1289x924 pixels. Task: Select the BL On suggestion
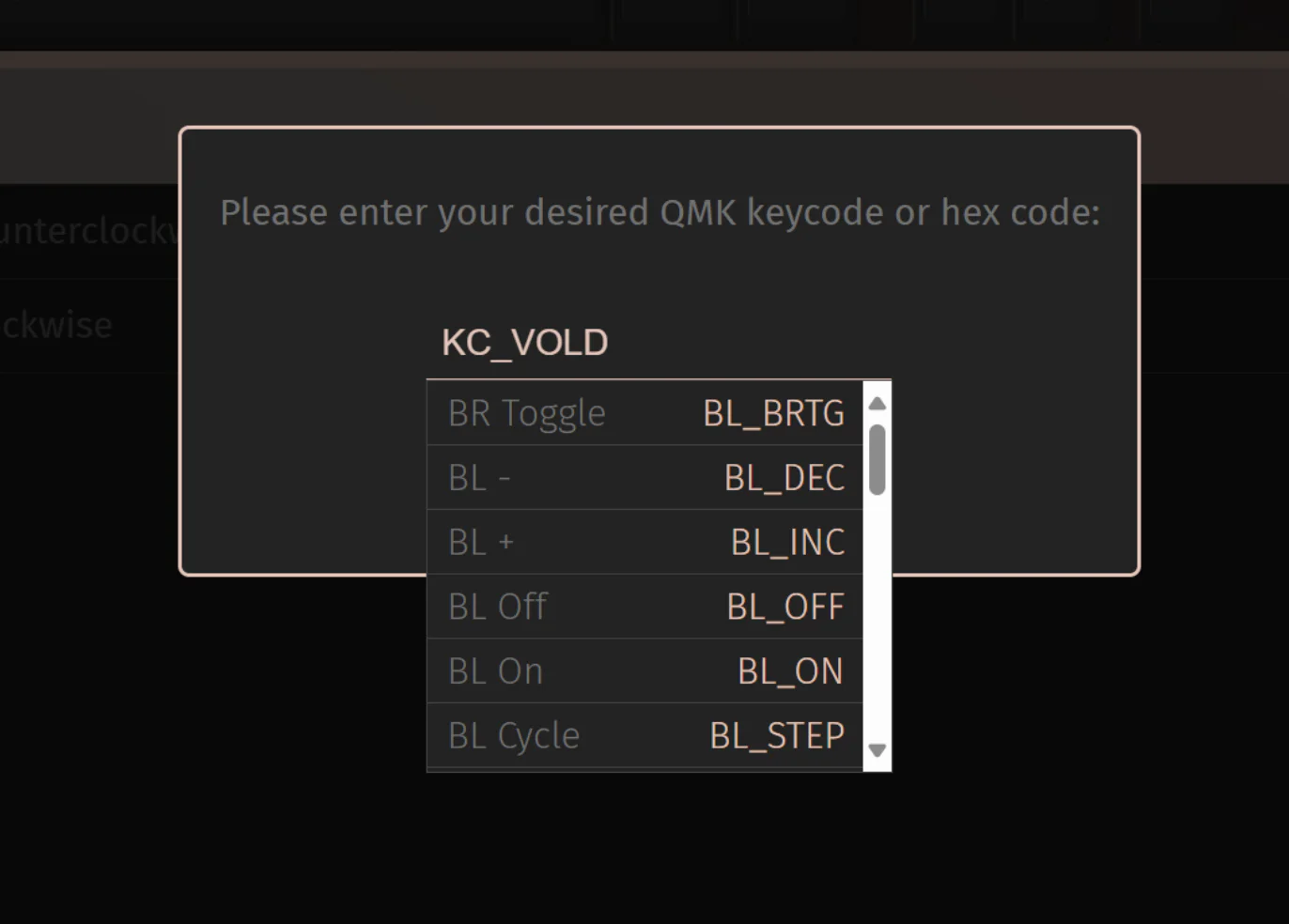click(644, 671)
